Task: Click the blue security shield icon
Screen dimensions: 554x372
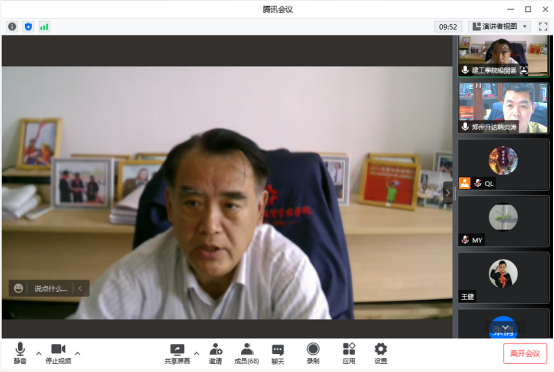Action: [28, 26]
